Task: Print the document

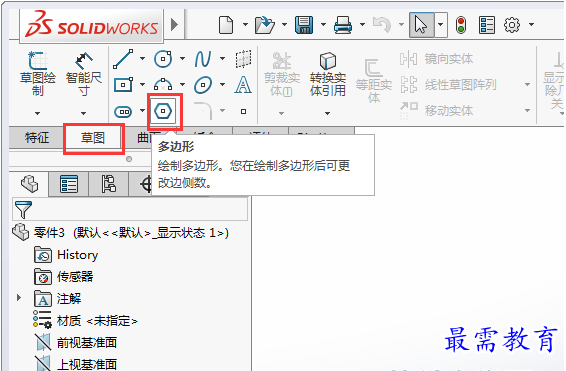Action: point(343,25)
